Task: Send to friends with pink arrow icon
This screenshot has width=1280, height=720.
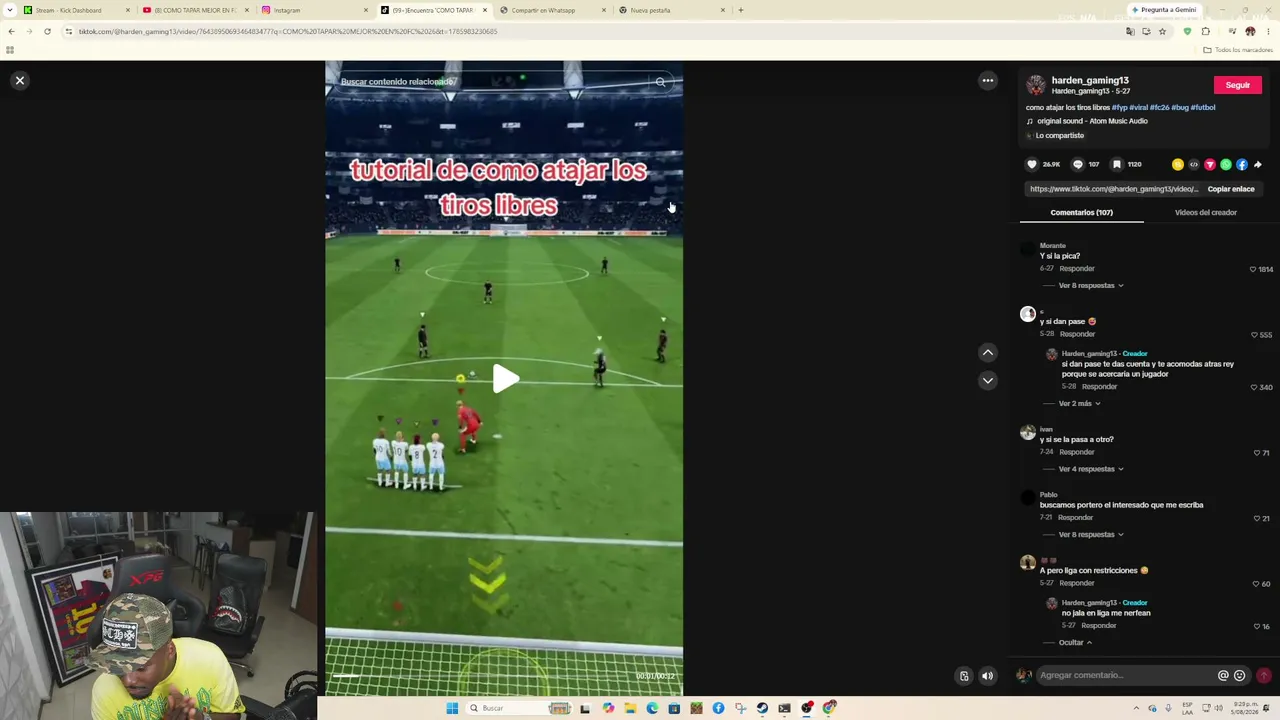Action: tap(1210, 164)
